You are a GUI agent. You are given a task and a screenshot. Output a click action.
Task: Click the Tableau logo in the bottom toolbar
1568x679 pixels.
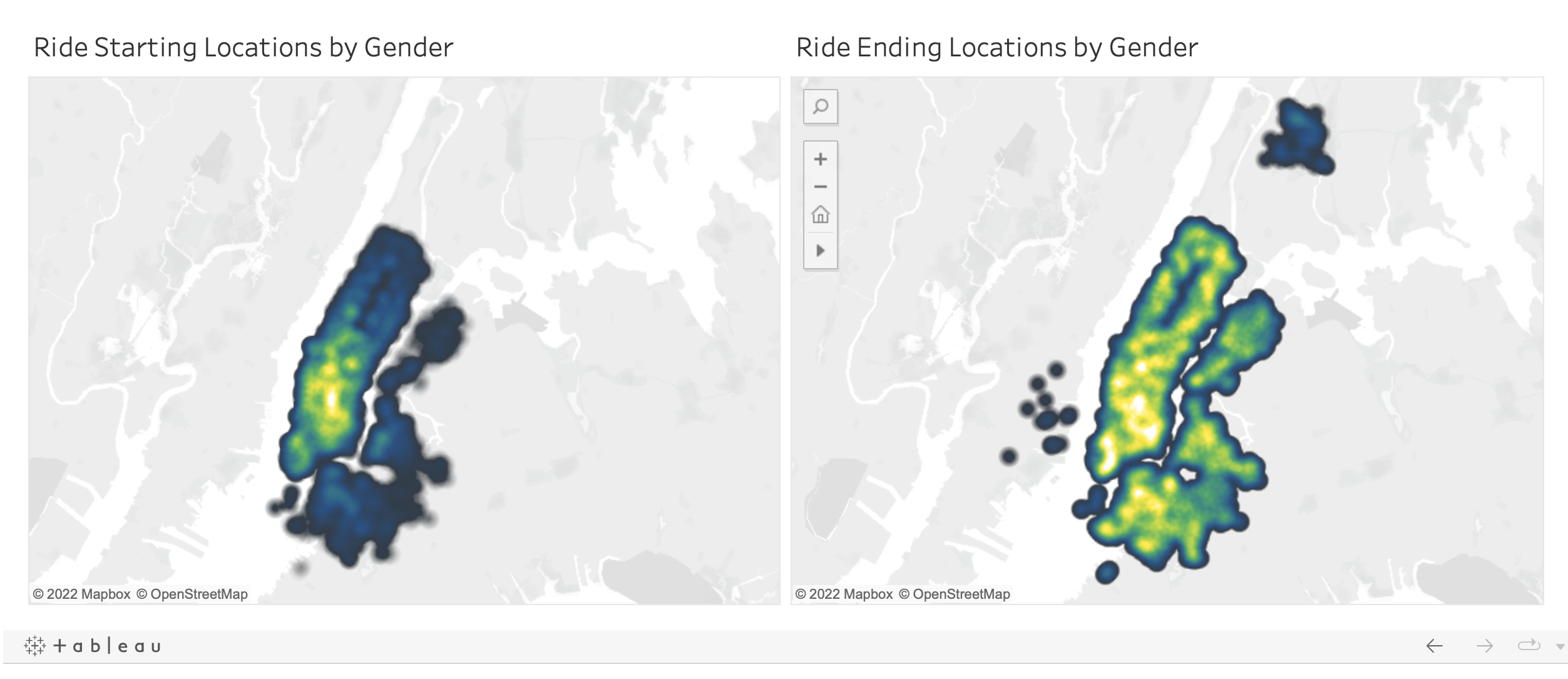click(x=94, y=645)
